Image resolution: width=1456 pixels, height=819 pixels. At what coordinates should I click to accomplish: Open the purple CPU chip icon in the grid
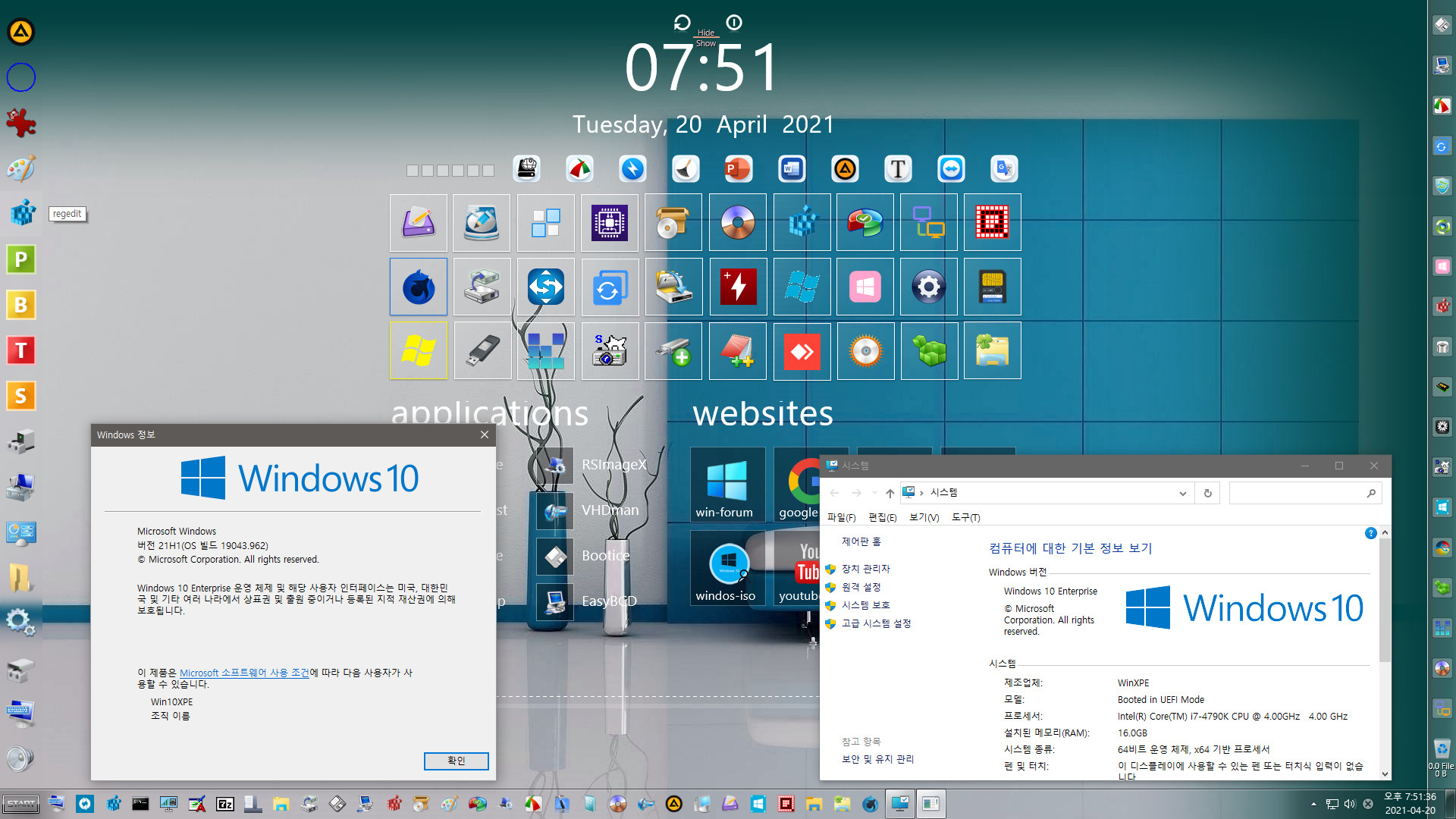tap(610, 222)
